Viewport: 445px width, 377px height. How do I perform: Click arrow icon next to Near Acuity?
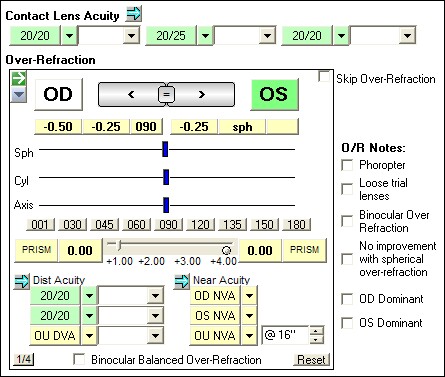(x=182, y=282)
